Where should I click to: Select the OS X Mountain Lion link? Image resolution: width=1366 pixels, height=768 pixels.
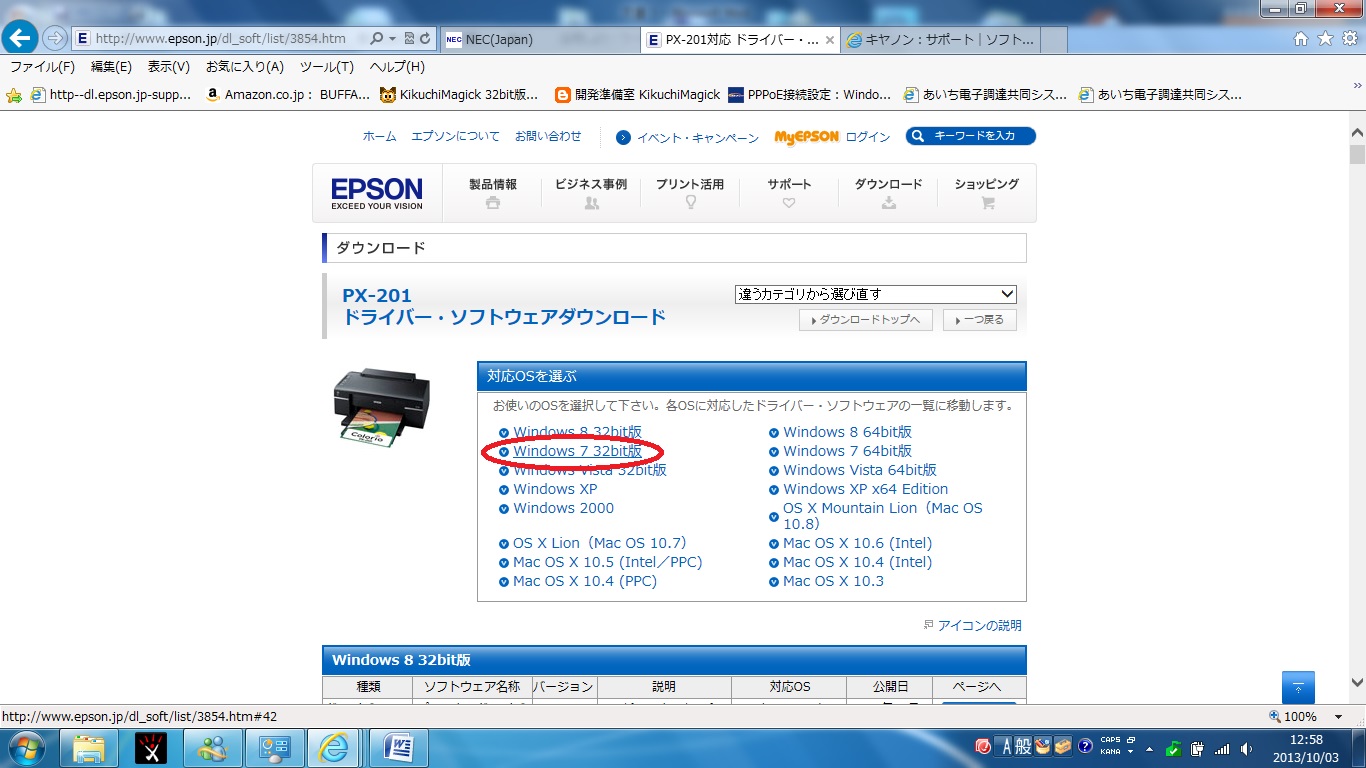pyautogui.click(x=882, y=516)
